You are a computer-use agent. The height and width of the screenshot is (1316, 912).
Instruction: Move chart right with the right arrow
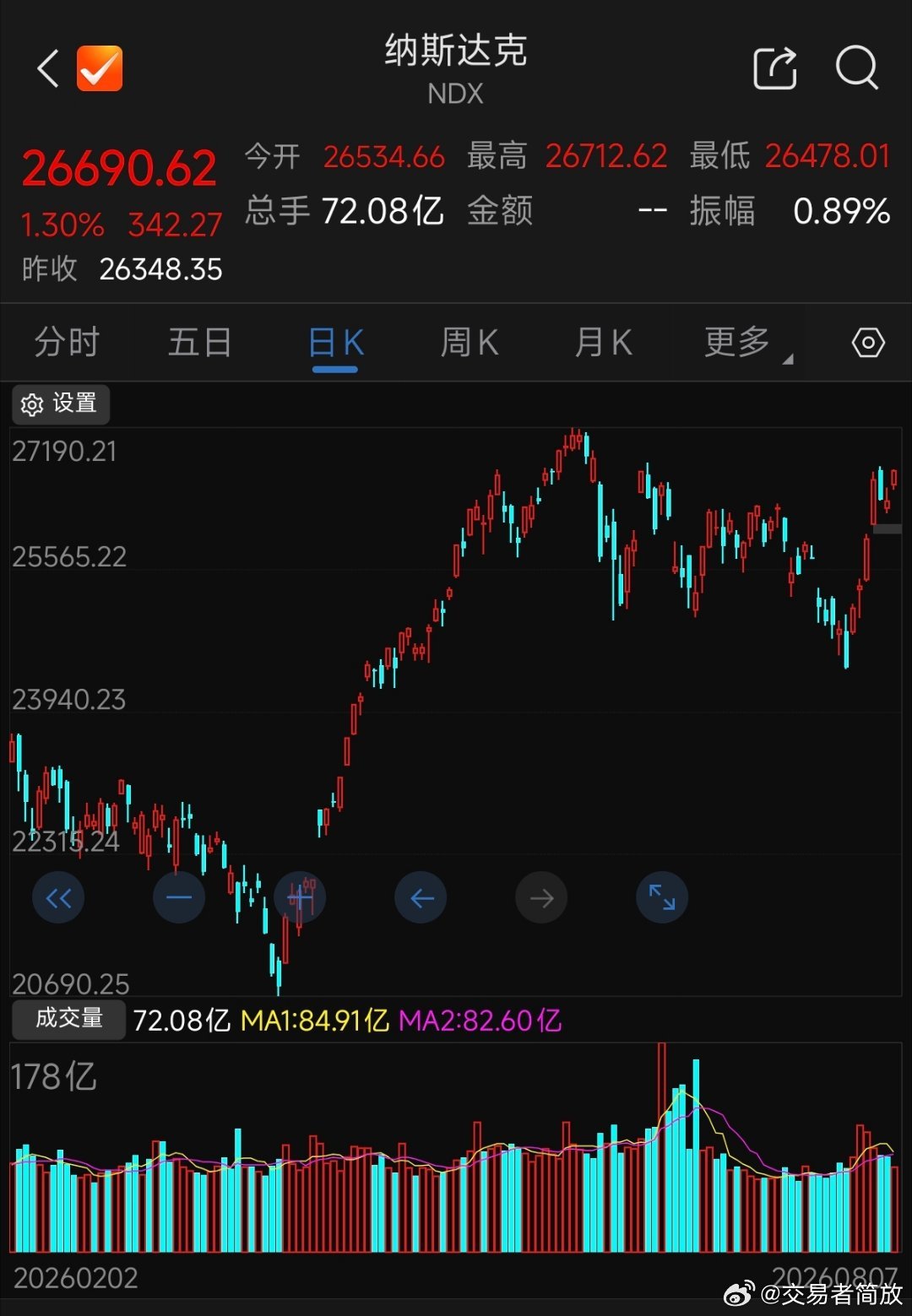(541, 897)
